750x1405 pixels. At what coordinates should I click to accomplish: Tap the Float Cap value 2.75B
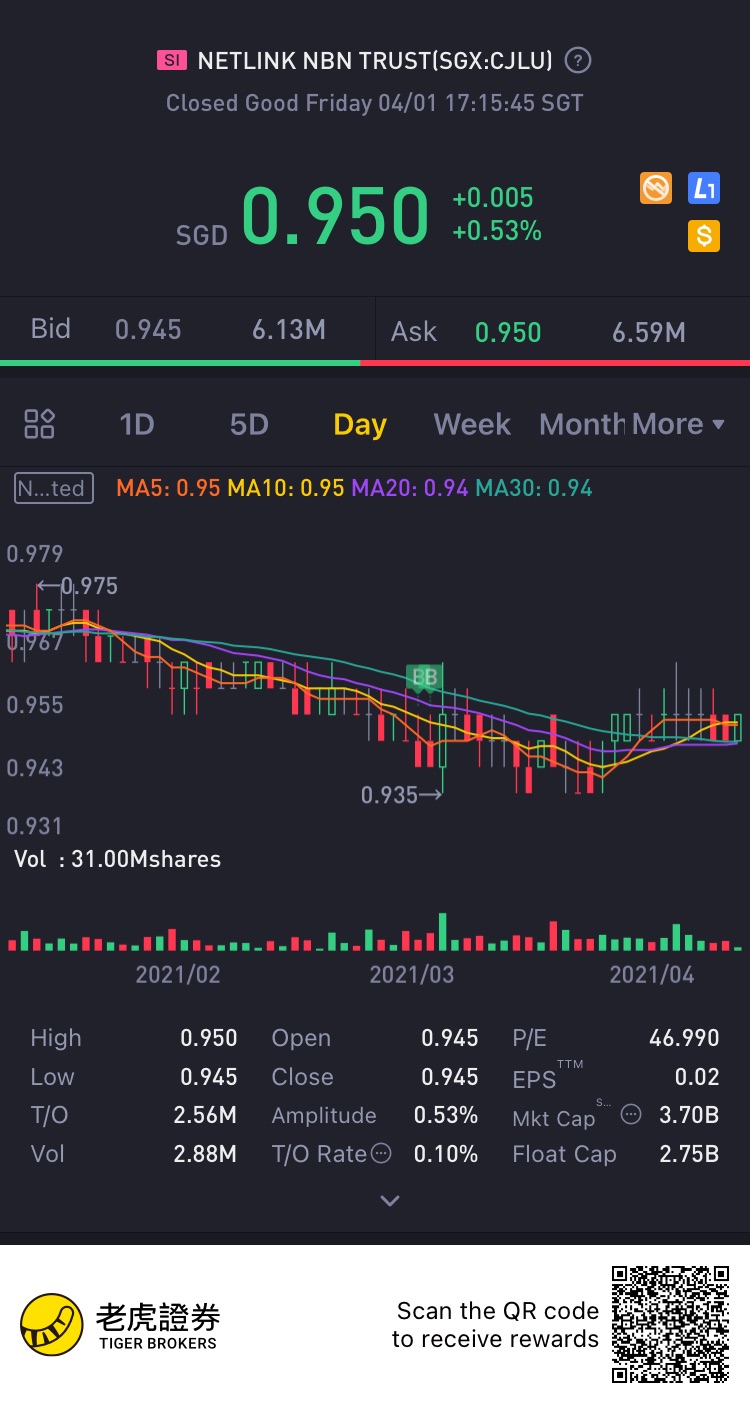689,1154
